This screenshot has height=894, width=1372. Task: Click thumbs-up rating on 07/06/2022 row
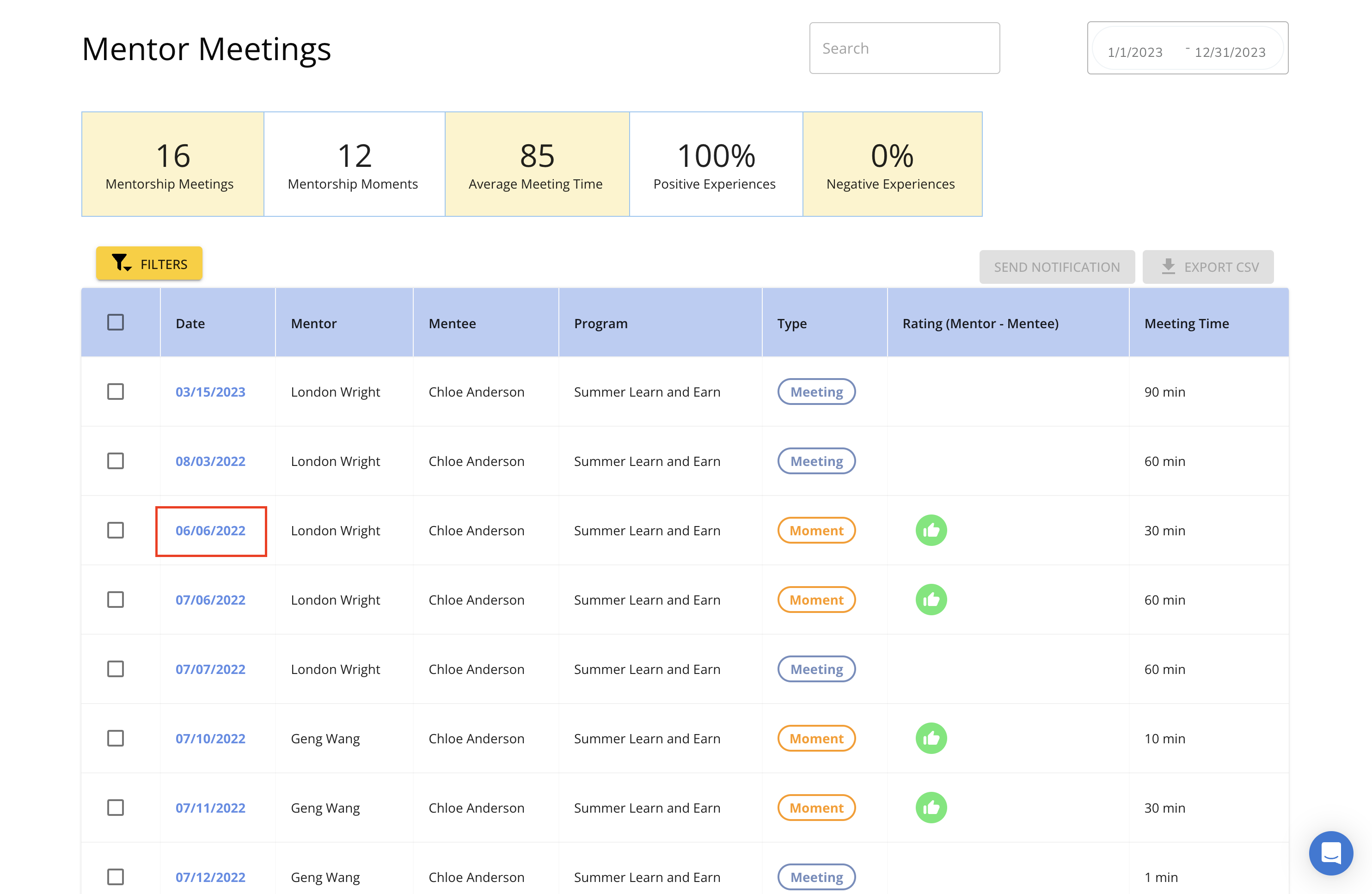tap(931, 600)
